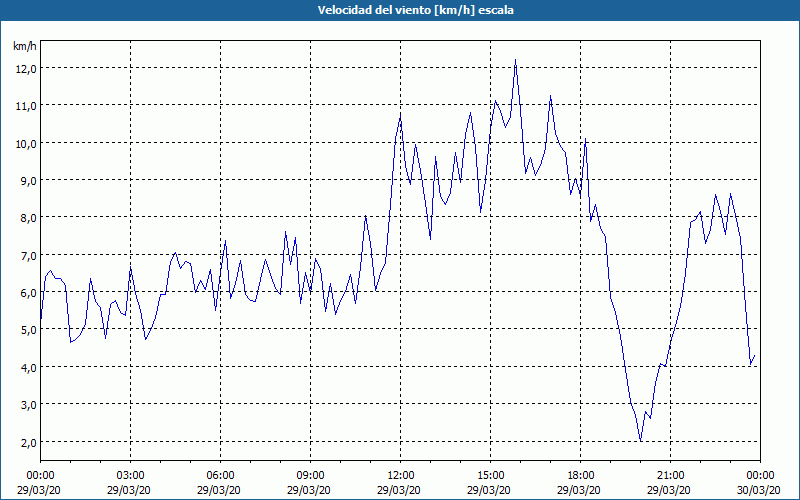This screenshot has height=500, width=800.
Task: Click the 15:00 time axis label
Action: click(x=490, y=476)
